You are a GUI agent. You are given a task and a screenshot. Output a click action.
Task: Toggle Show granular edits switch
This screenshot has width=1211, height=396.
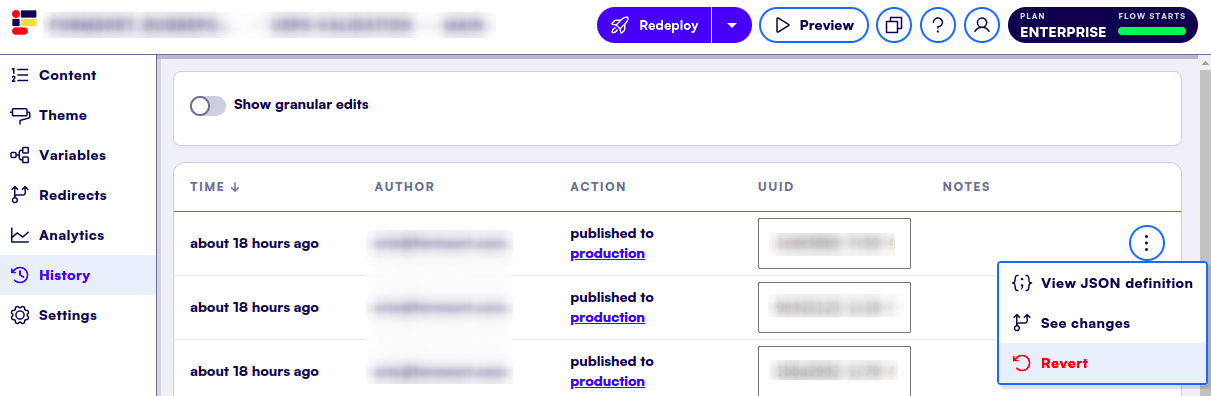(208, 105)
